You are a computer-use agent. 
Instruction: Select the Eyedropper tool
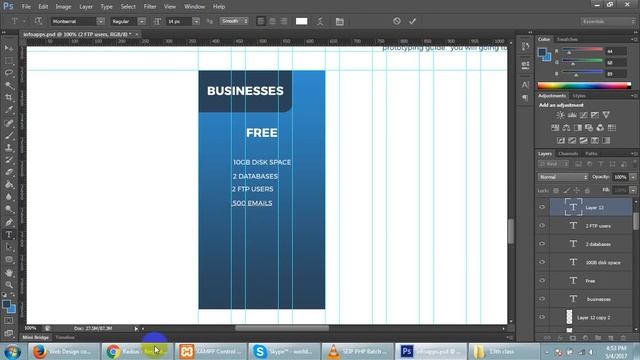tap(9, 110)
